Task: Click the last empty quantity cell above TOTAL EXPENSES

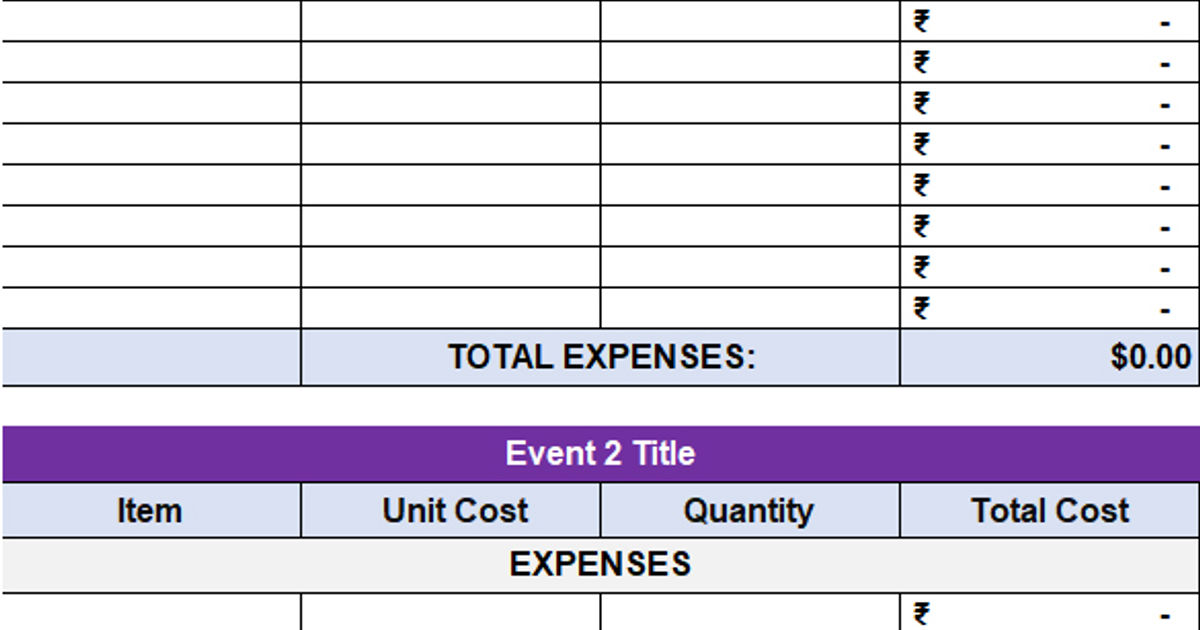Action: (x=750, y=309)
